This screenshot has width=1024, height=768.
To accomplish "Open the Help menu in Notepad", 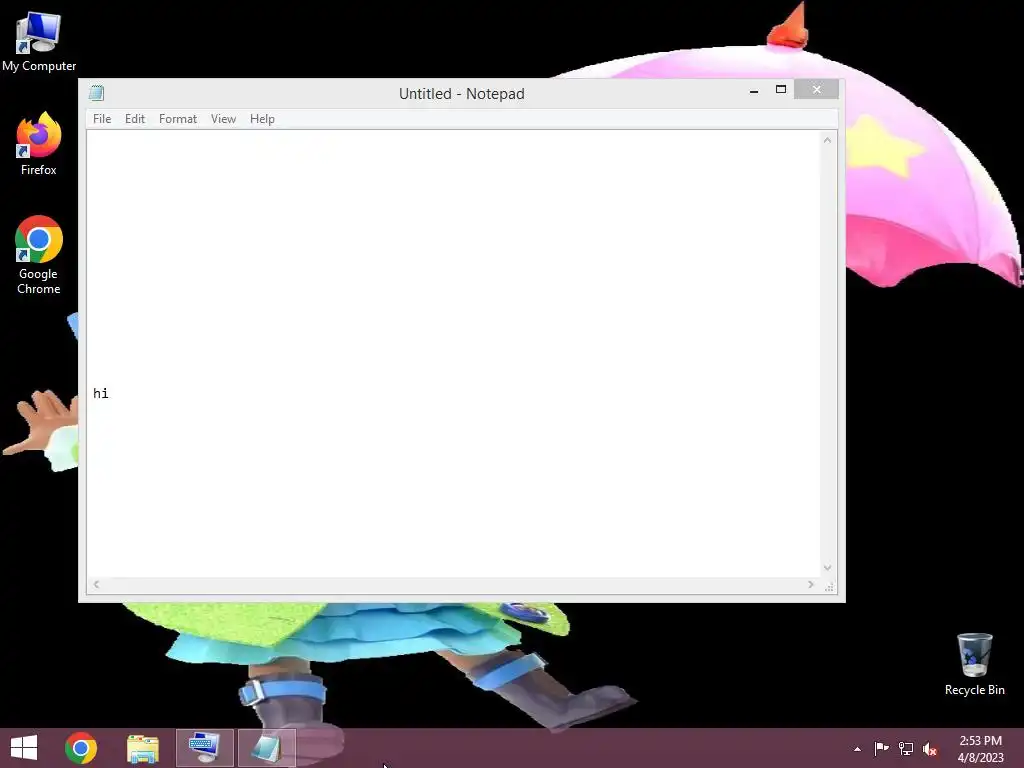I will [x=262, y=119].
